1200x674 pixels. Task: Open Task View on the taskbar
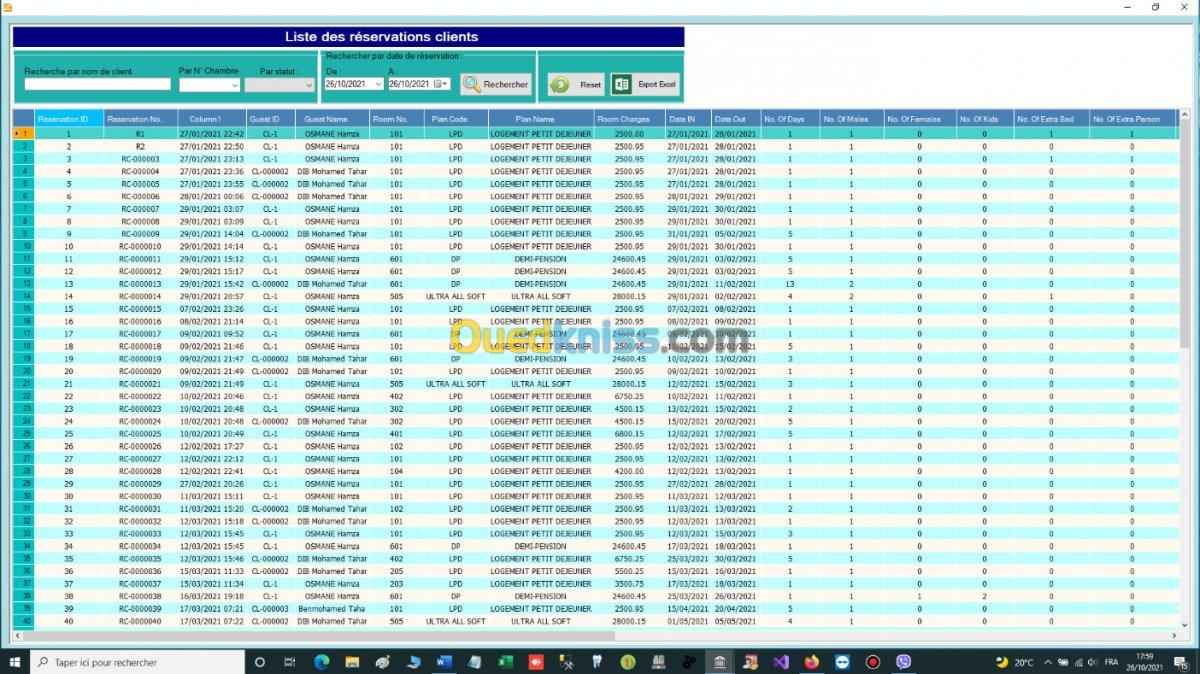click(x=290, y=662)
